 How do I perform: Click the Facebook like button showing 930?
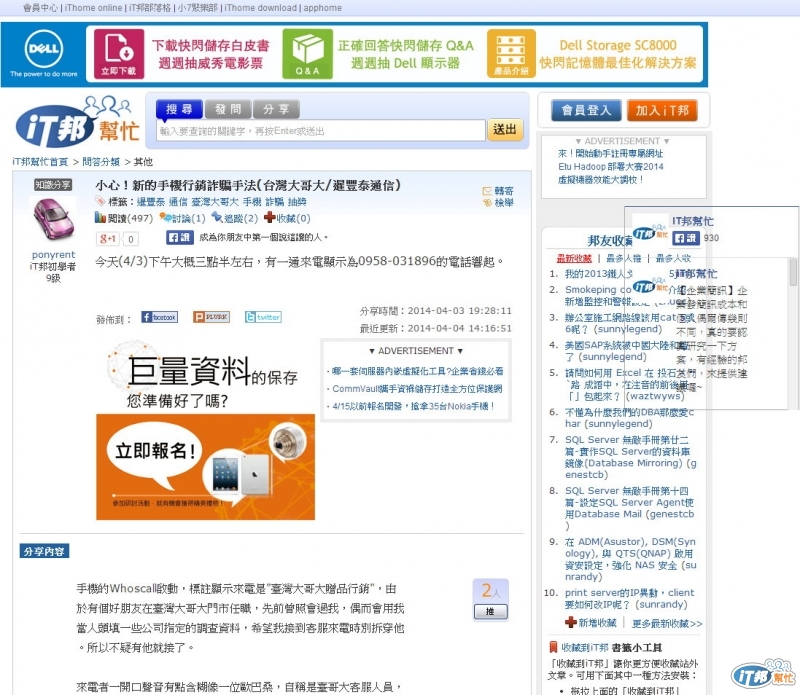(x=686, y=238)
